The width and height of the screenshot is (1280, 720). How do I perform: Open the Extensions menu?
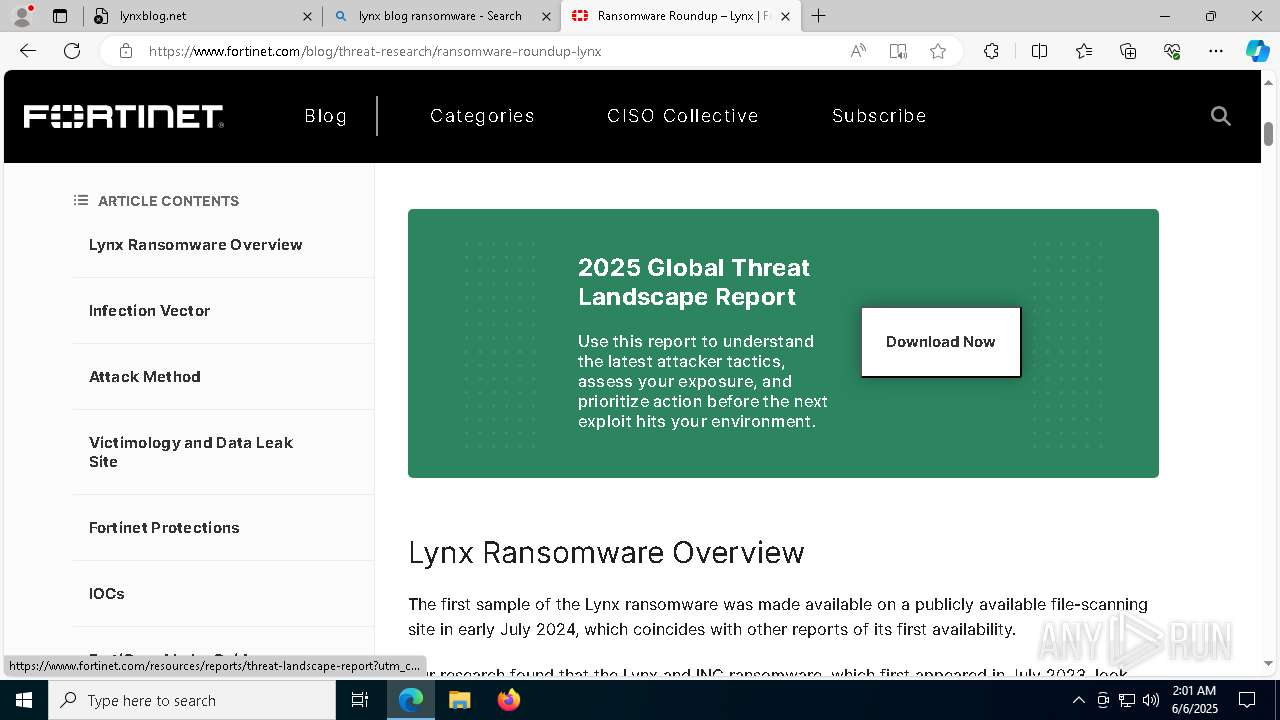pyautogui.click(x=991, y=51)
